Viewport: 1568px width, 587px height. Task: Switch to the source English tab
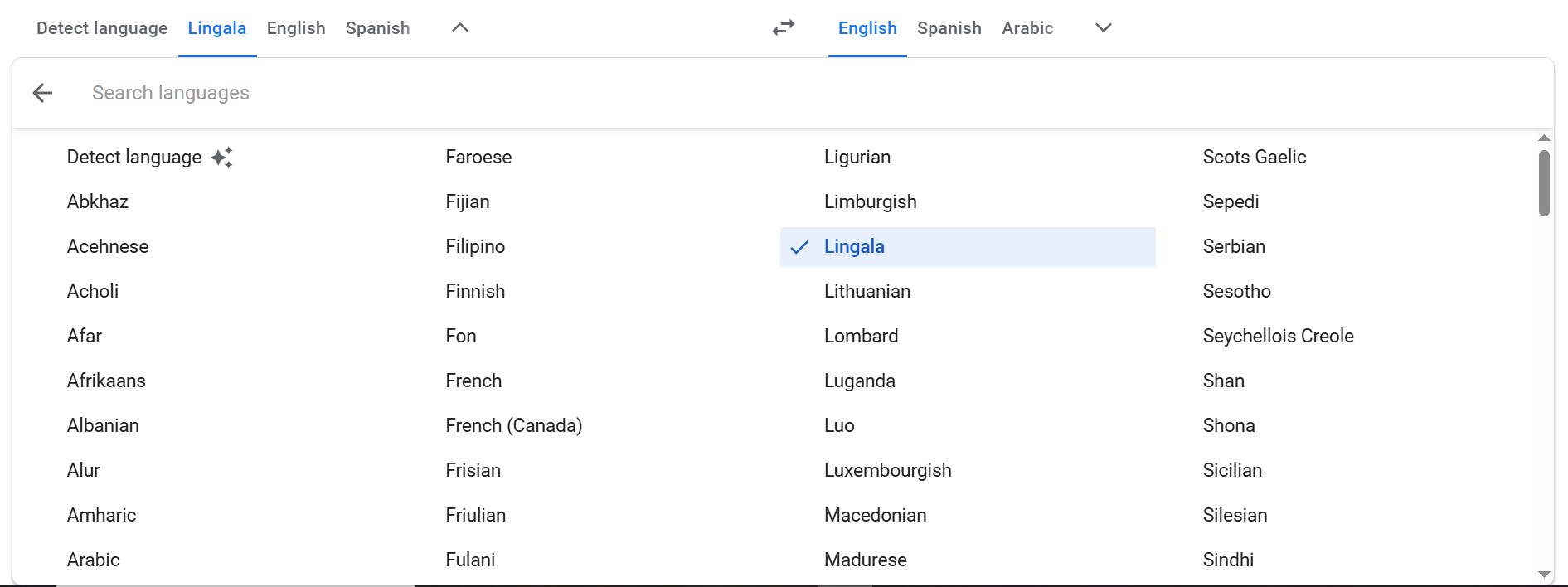[x=296, y=28]
